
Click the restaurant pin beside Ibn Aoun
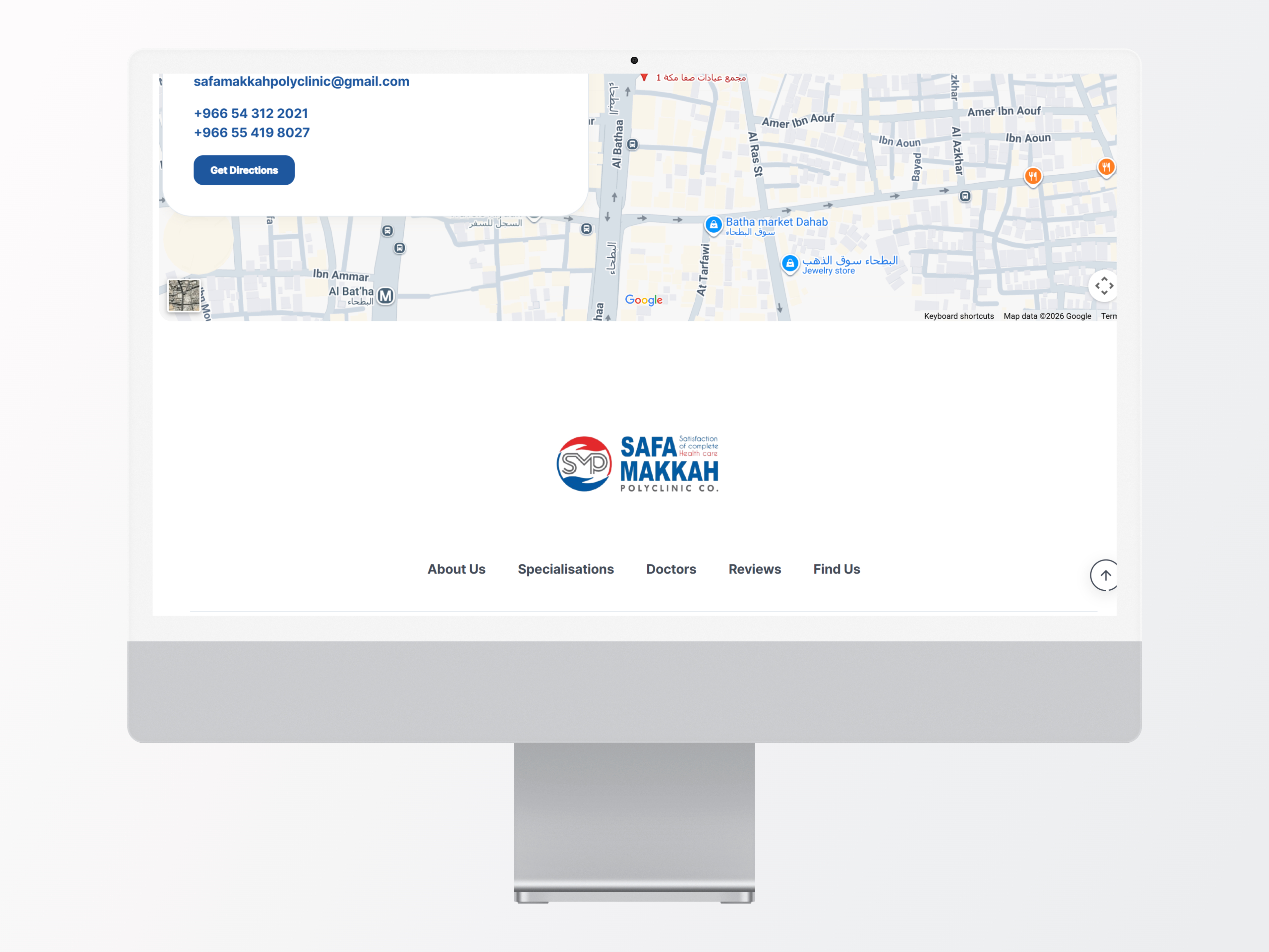coord(1033,176)
